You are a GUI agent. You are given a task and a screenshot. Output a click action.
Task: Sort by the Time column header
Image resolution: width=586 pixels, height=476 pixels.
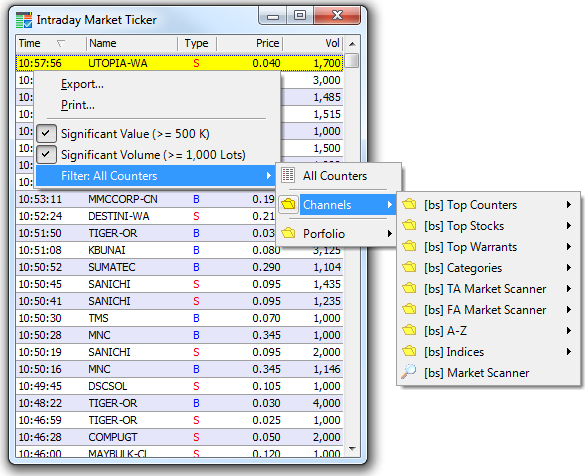tap(51, 43)
